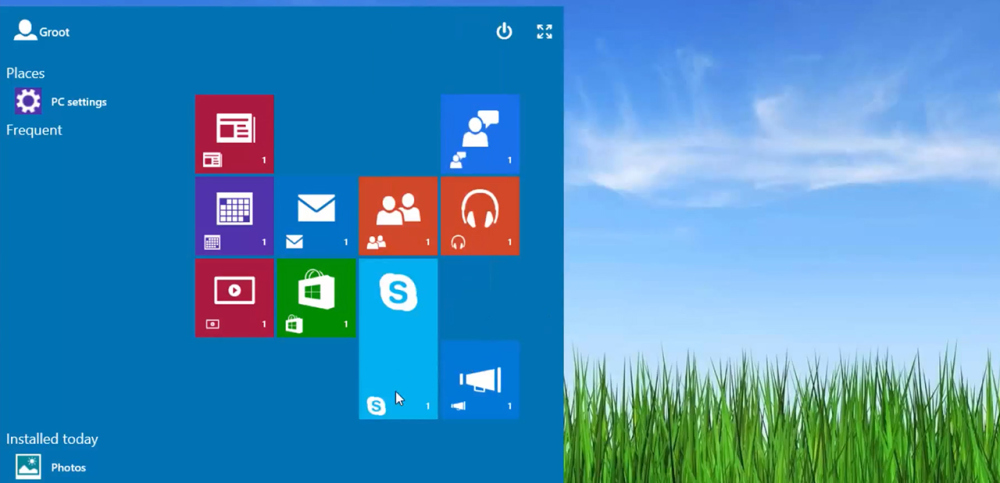Open the orange People tile

coord(398,216)
